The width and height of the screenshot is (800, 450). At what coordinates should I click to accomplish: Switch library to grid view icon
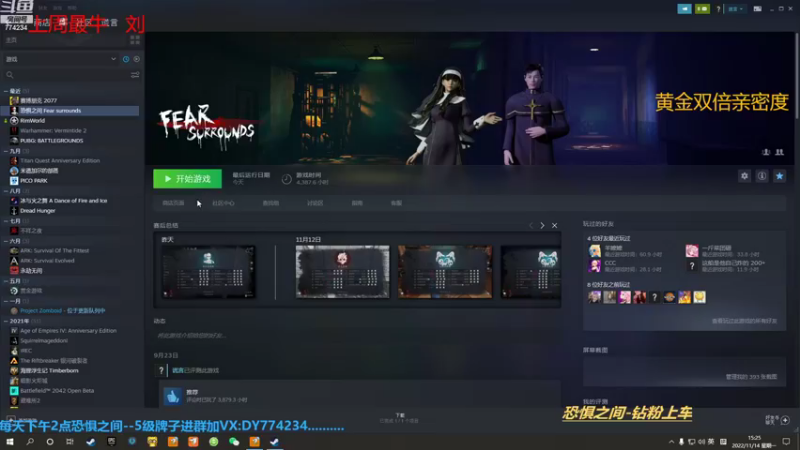point(135,40)
